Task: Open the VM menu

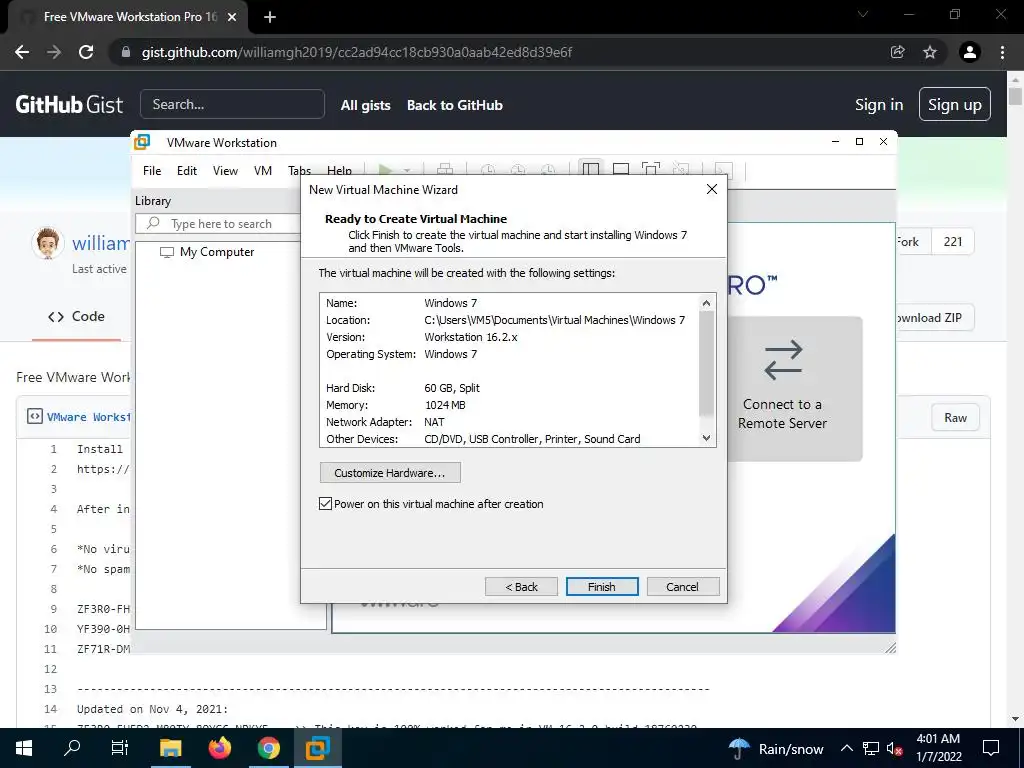Action: click(263, 170)
